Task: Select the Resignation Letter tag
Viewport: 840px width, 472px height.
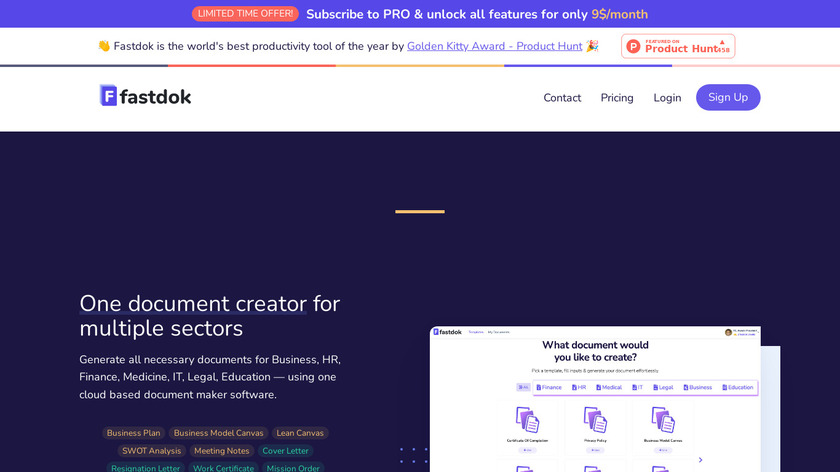Action: [146, 468]
